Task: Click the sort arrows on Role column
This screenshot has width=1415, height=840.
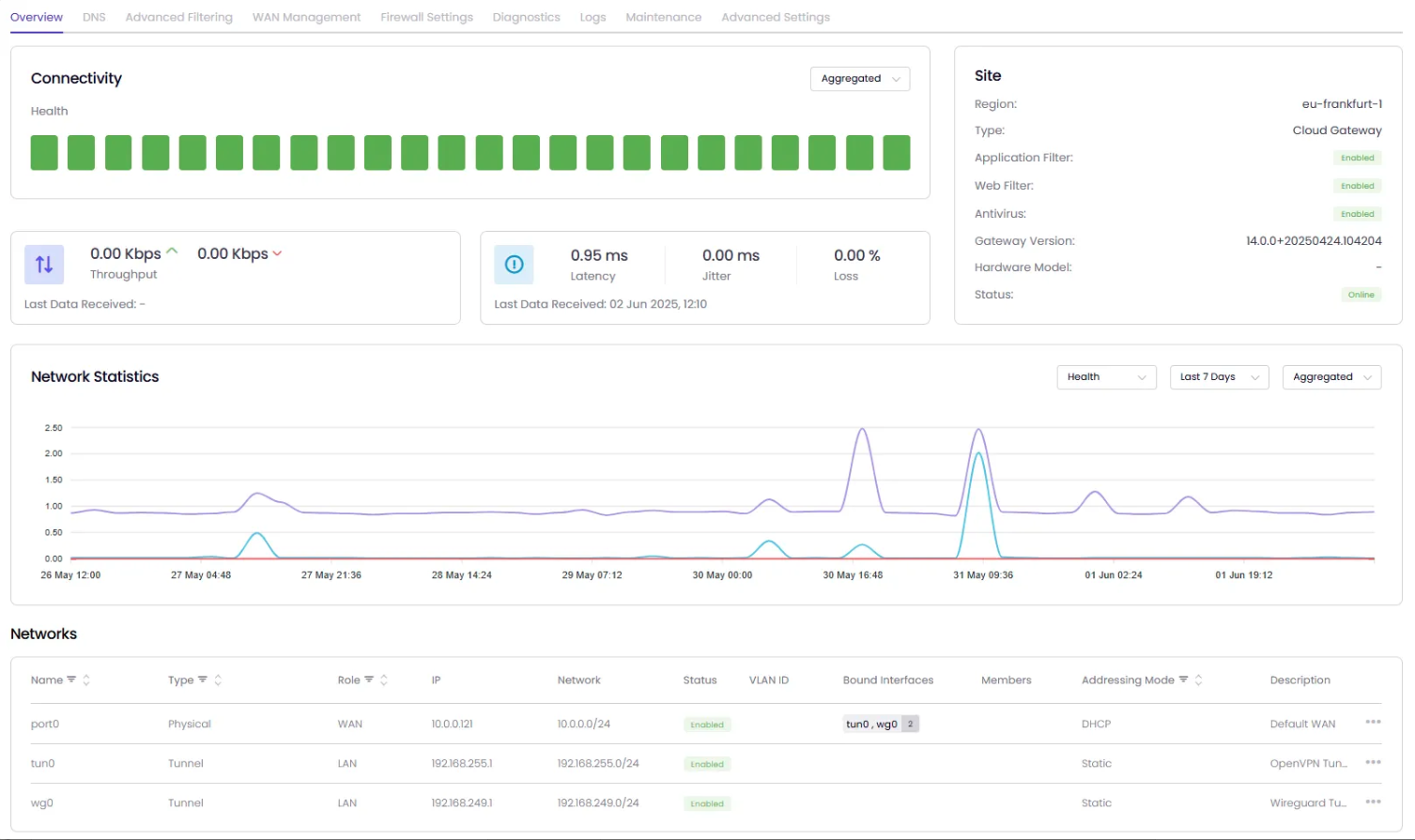Action: (384, 680)
